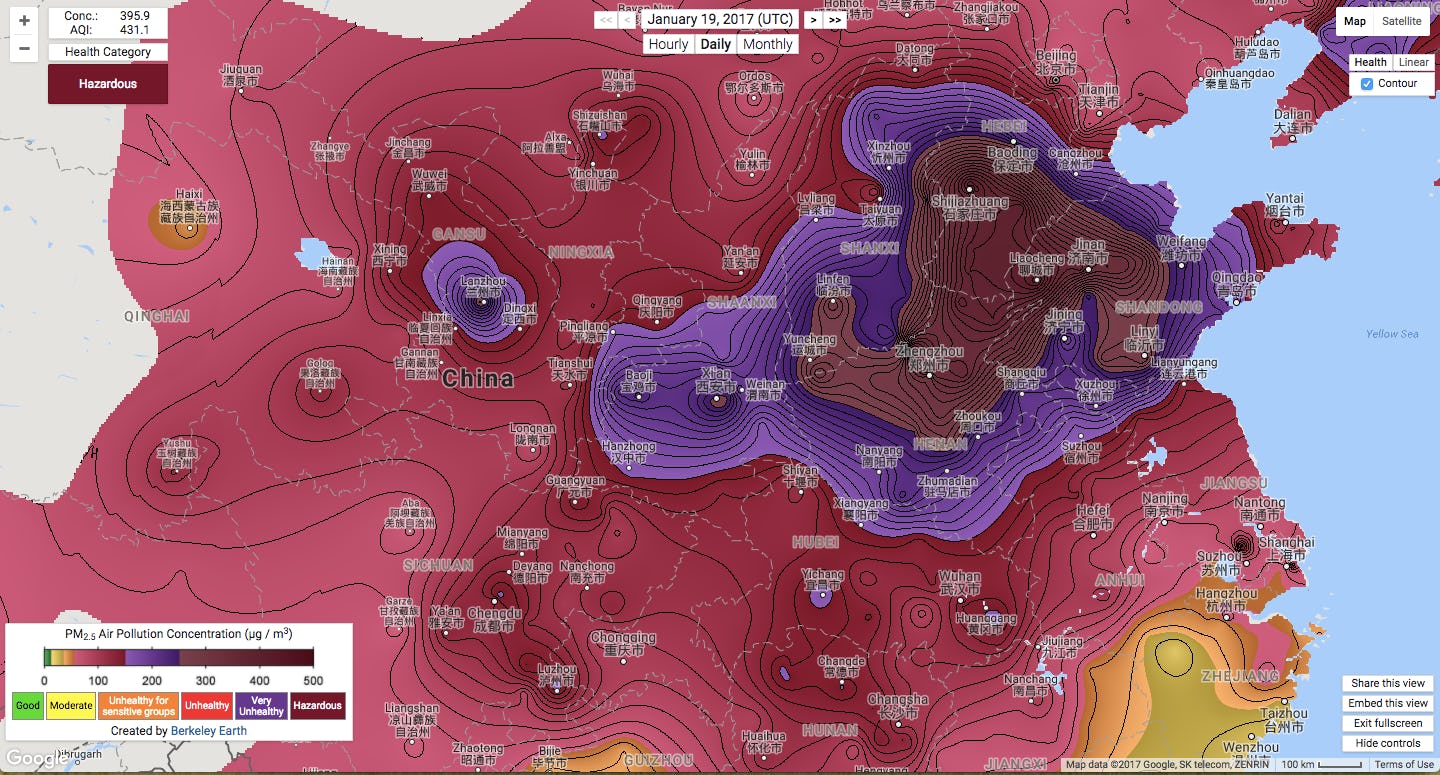Click Exit fullscreen
Image resolution: width=1440 pixels, height=775 pixels.
tap(1387, 723)
